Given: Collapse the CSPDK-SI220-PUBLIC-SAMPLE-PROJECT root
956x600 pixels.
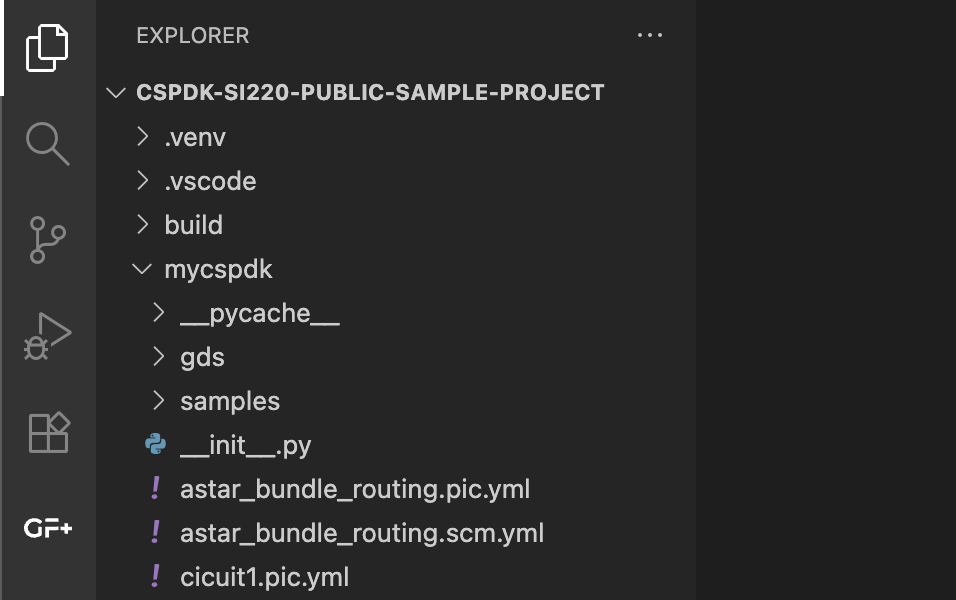Looking at the screenshot, I should click(x=116, y=91).
